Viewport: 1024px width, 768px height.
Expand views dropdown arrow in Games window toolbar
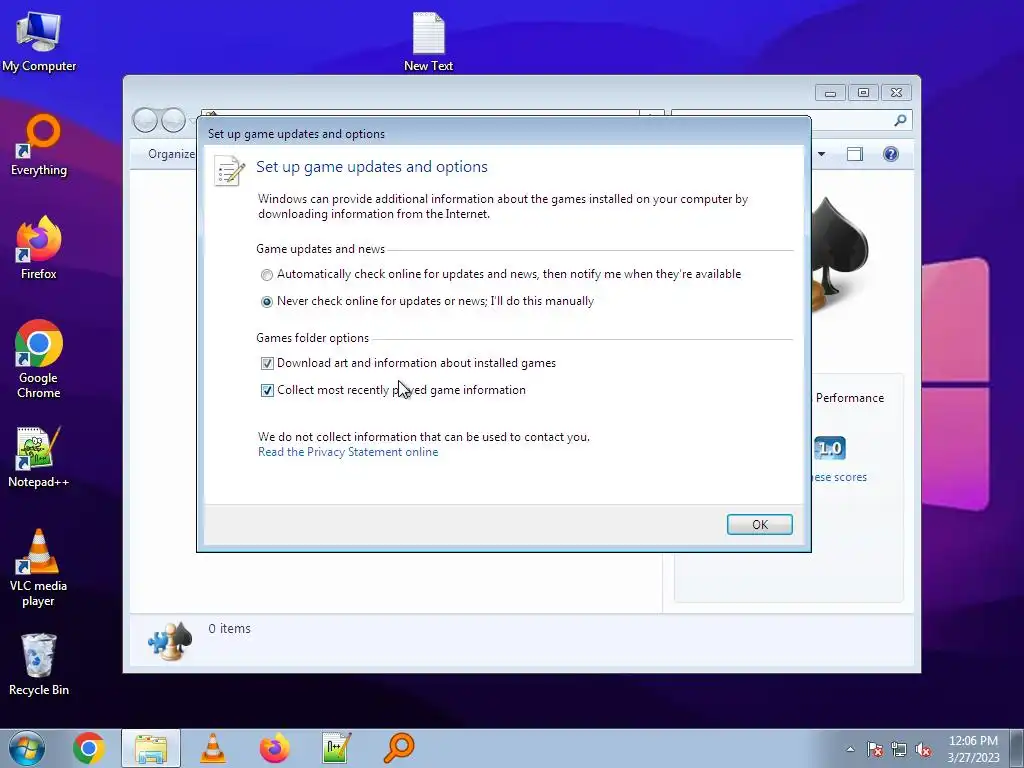point(822,154)
